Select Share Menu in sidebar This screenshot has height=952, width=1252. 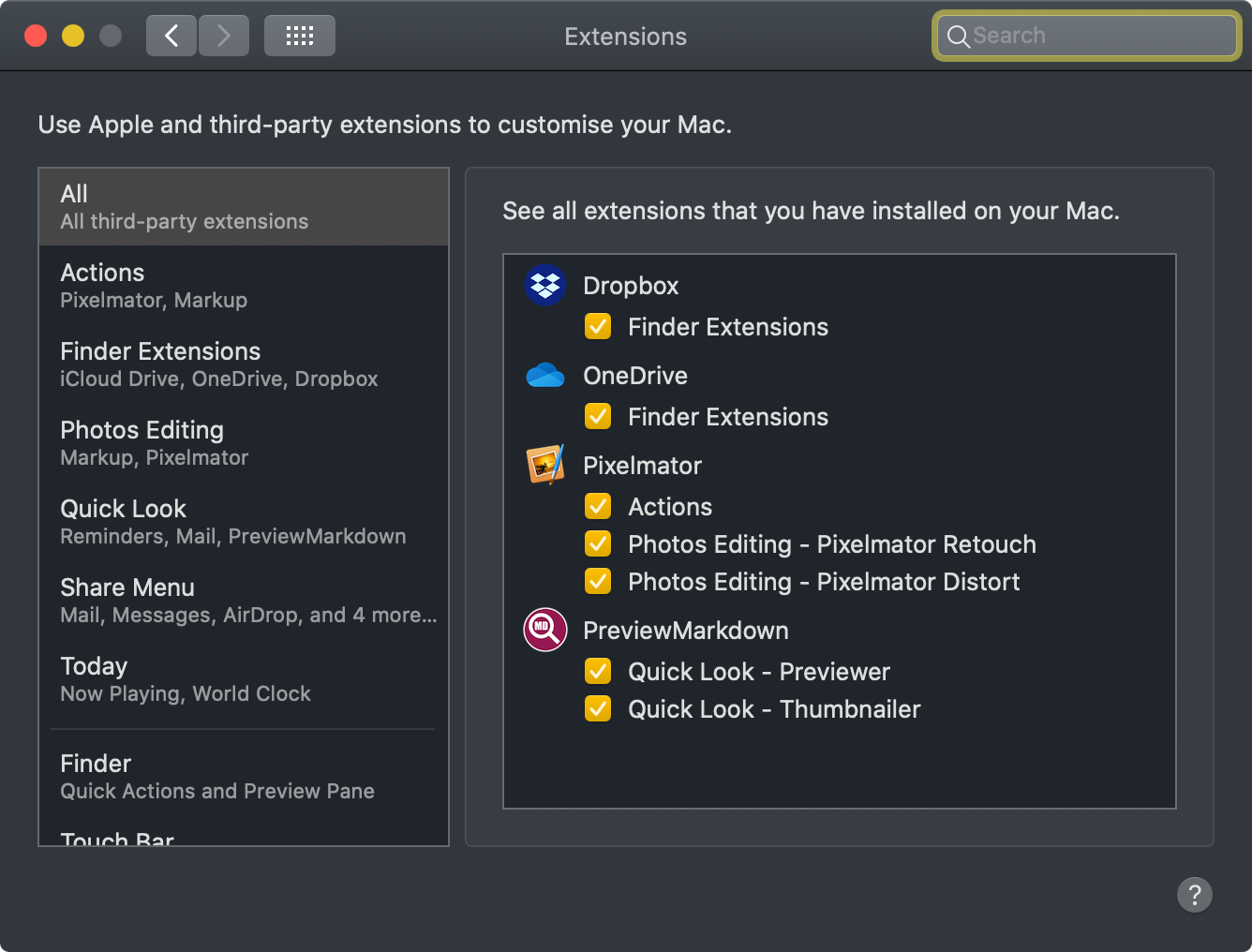click(244, 601)
